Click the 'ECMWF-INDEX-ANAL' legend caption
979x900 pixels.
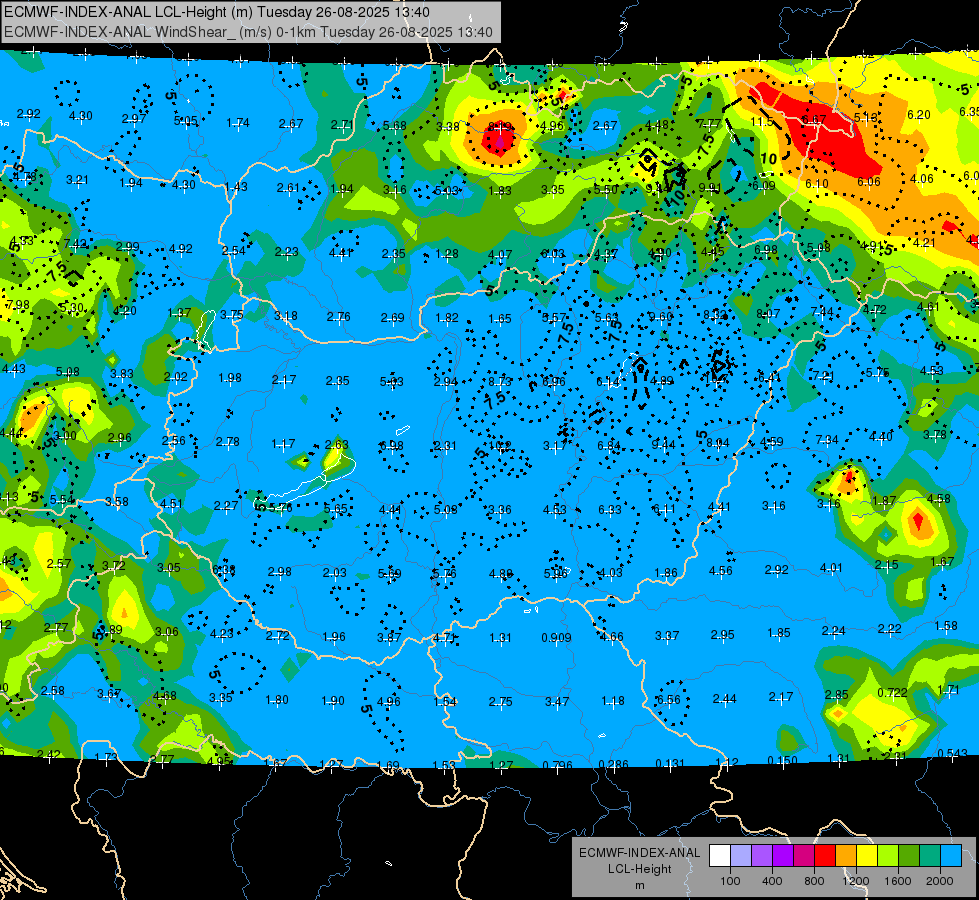[639, 853]
